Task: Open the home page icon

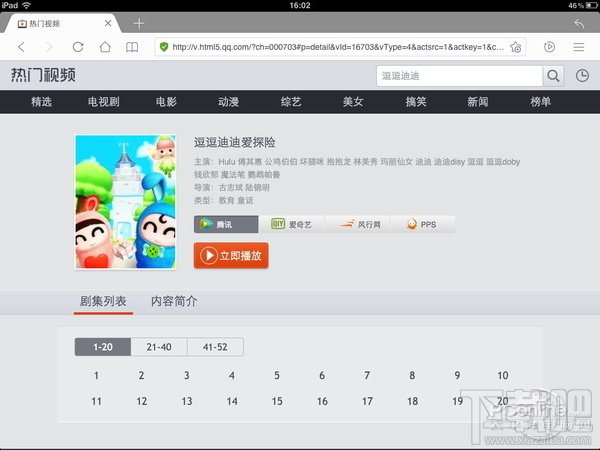Action: pyautogui.click(x=105, y=47)
